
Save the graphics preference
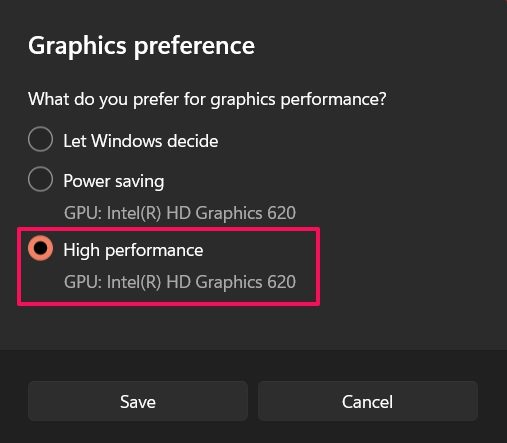[138, 401]
